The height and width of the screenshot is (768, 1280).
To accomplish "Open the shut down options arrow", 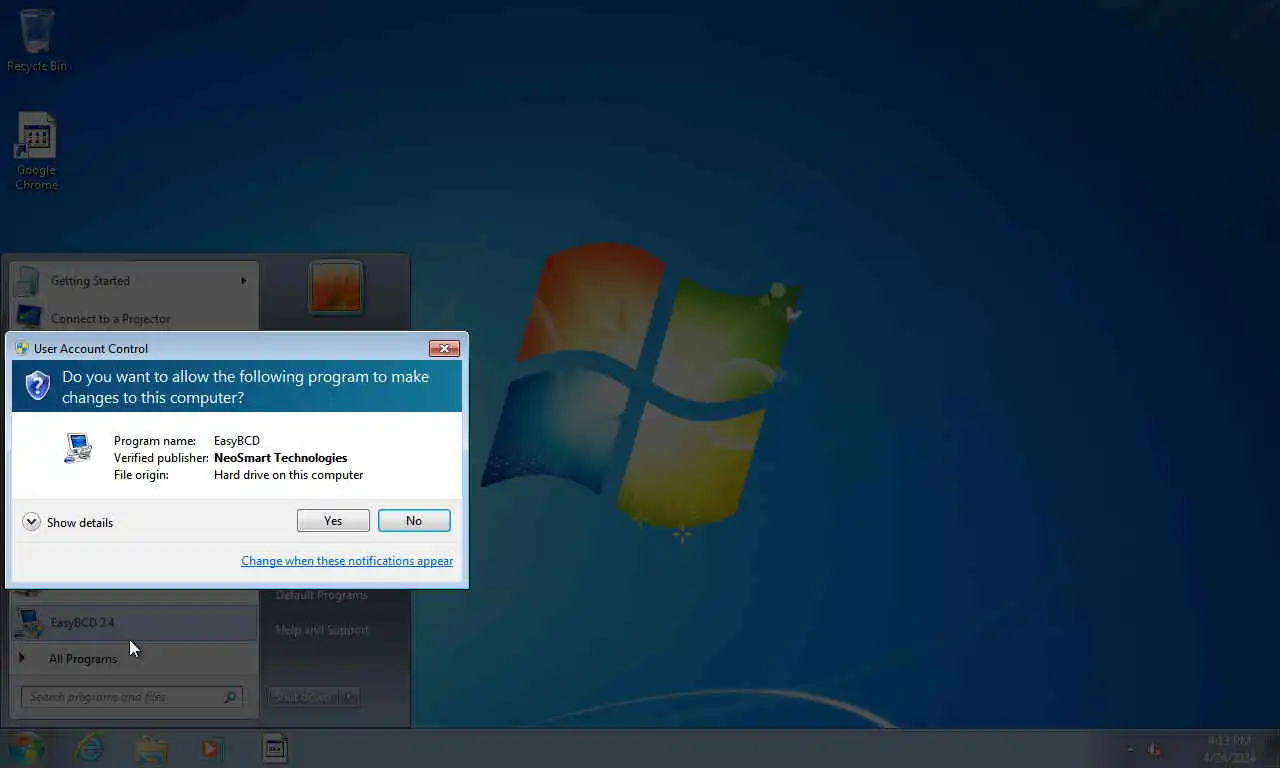I will 351,696.
